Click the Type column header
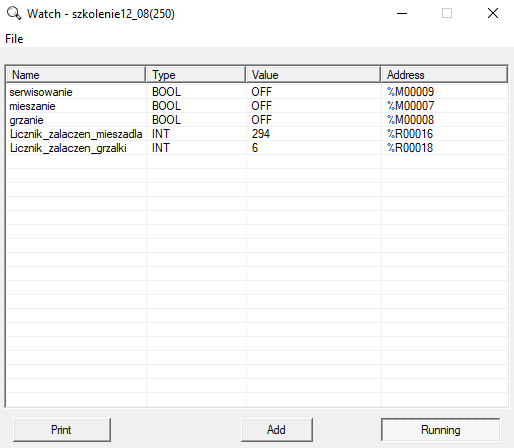This screenshot has height=448, width=514. point(196,74)
